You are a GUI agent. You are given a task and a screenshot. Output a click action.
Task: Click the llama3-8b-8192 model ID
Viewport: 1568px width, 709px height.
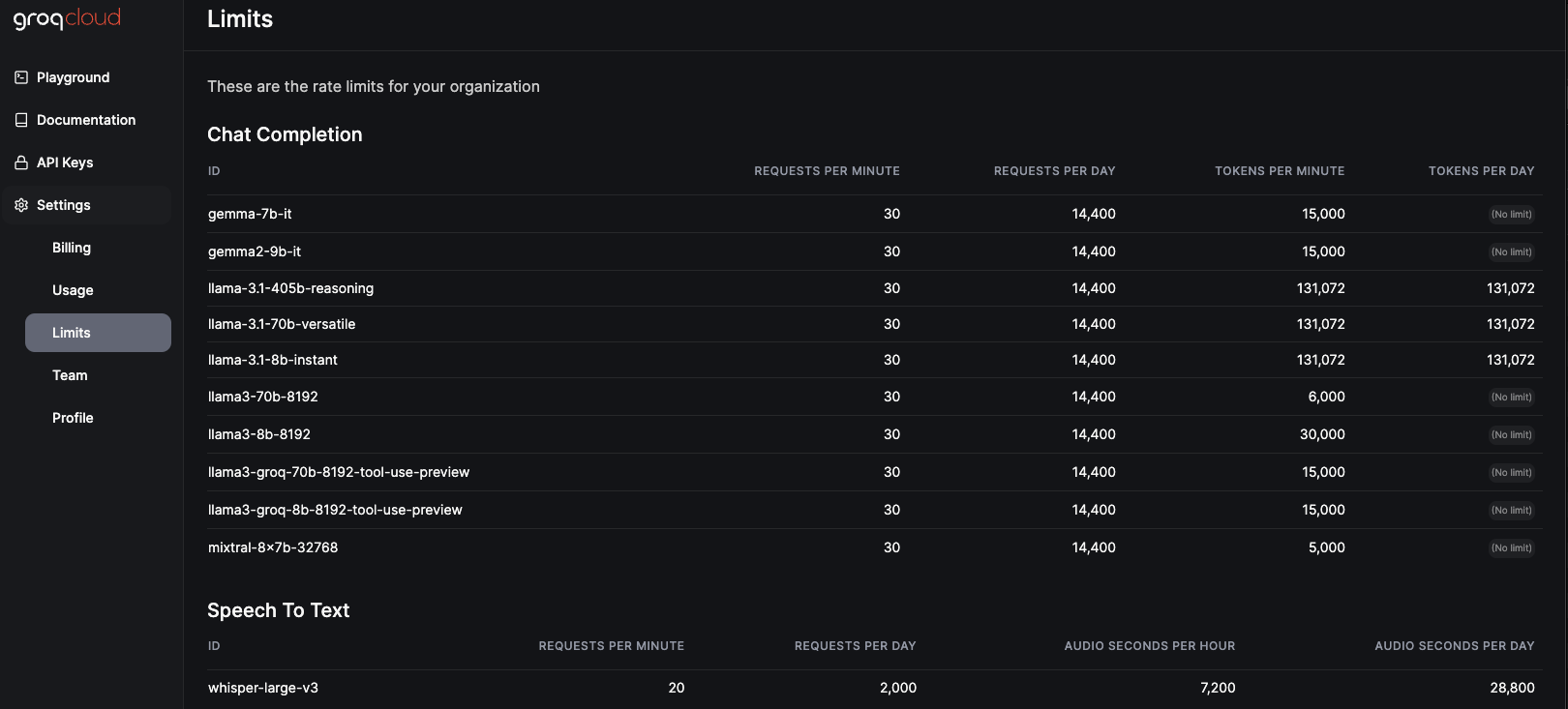[259, 434]
